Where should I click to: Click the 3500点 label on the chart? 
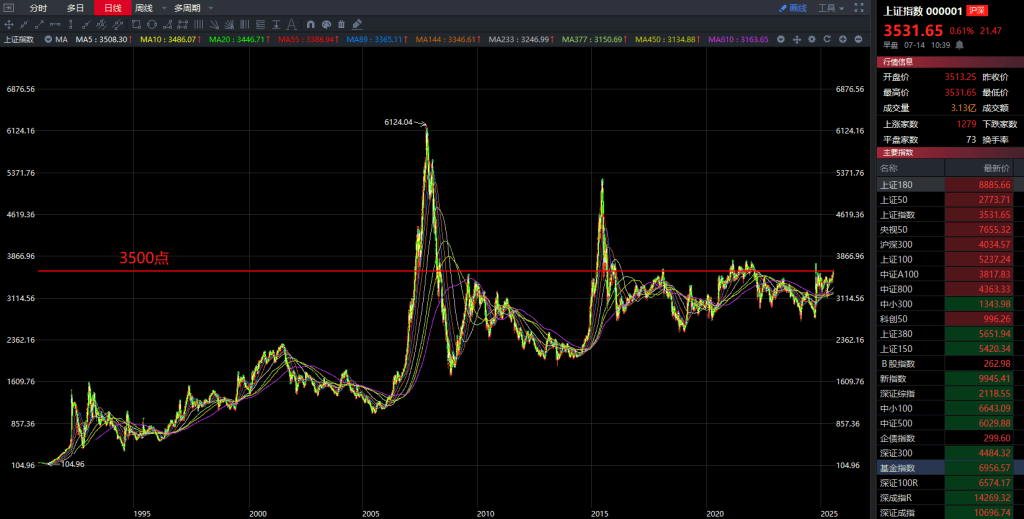[144, 258]
